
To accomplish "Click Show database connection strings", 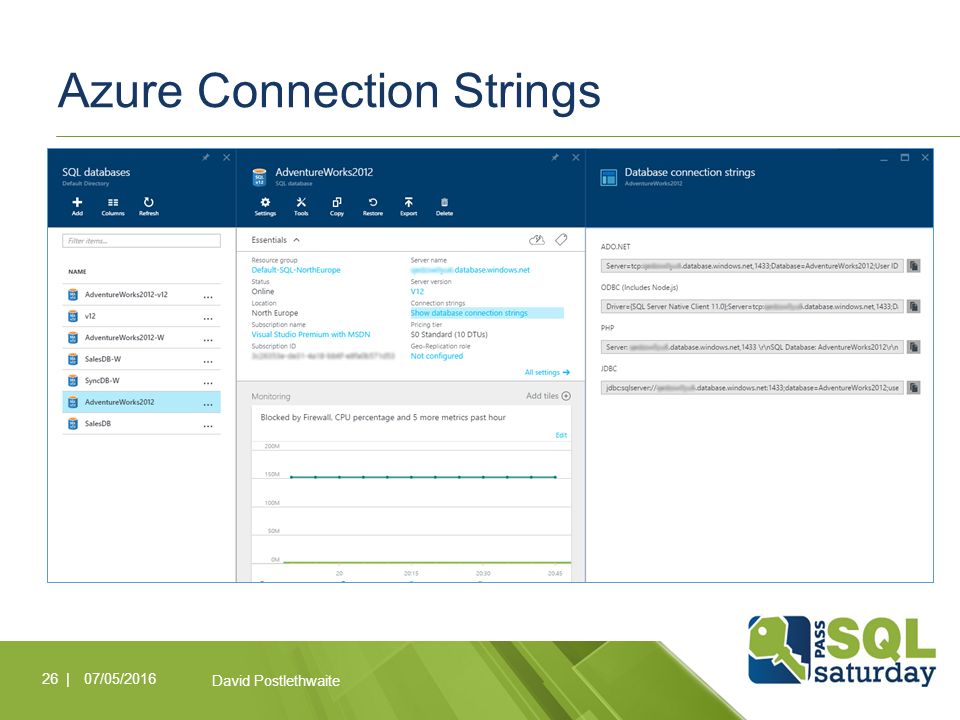I will tap(469, 313).
